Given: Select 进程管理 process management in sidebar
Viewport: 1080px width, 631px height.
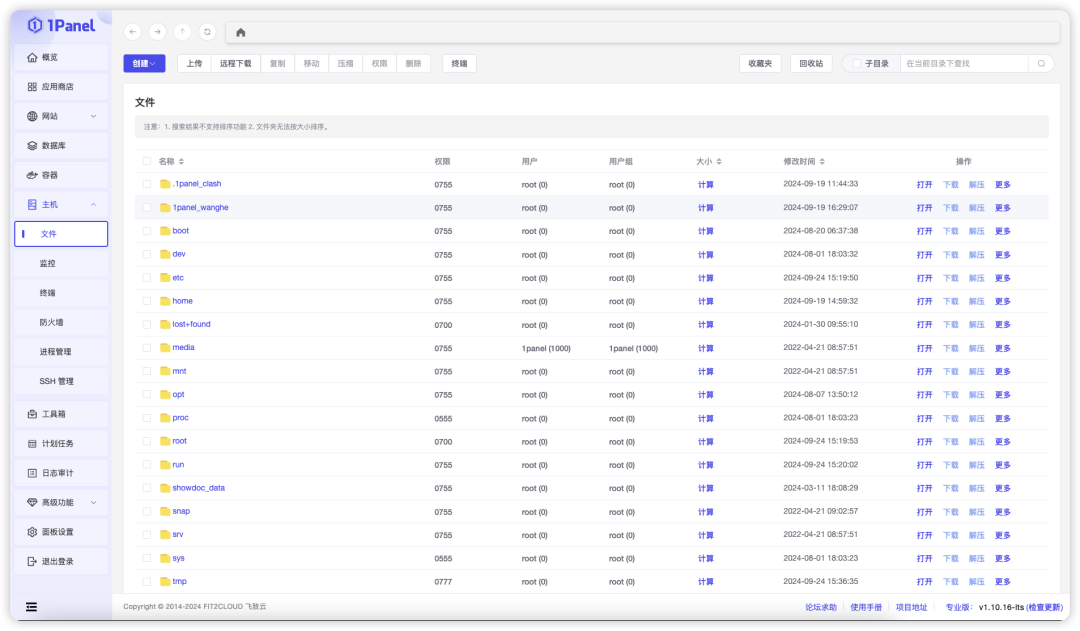Looking at the screenshot, I should click(61, 351).
